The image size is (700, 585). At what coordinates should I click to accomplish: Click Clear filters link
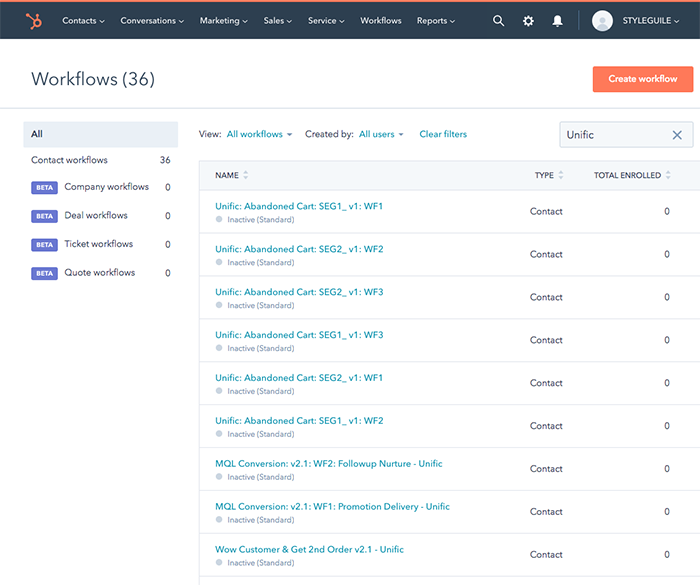443,134
